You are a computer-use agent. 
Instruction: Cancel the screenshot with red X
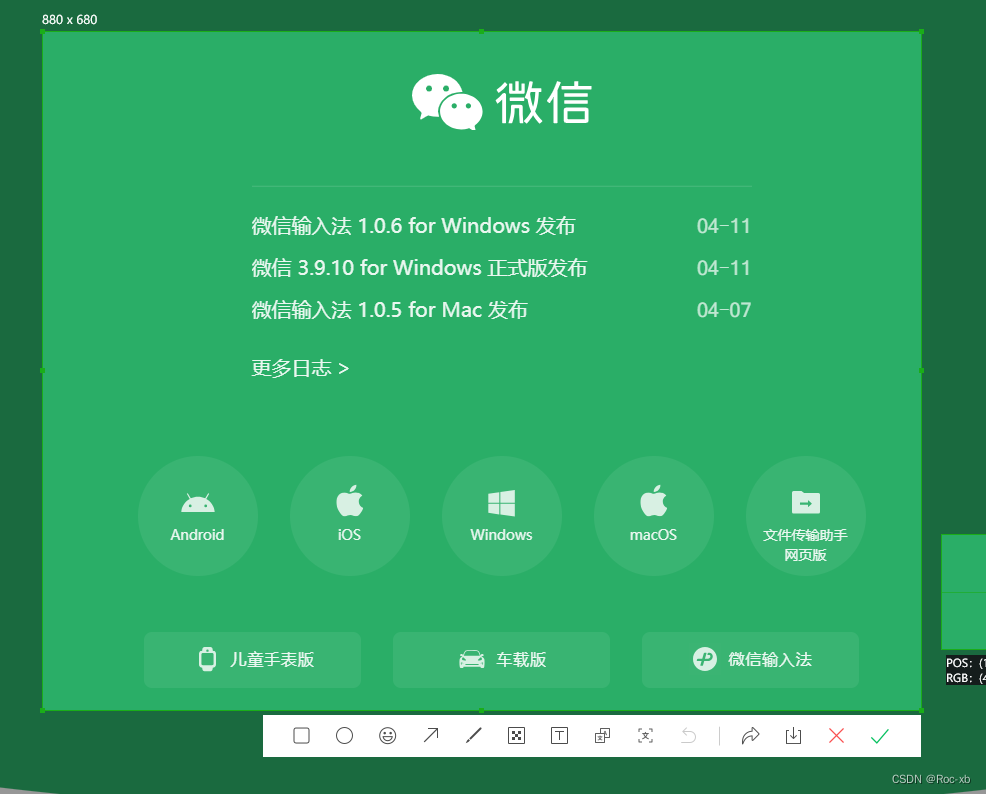click(836, 736)
